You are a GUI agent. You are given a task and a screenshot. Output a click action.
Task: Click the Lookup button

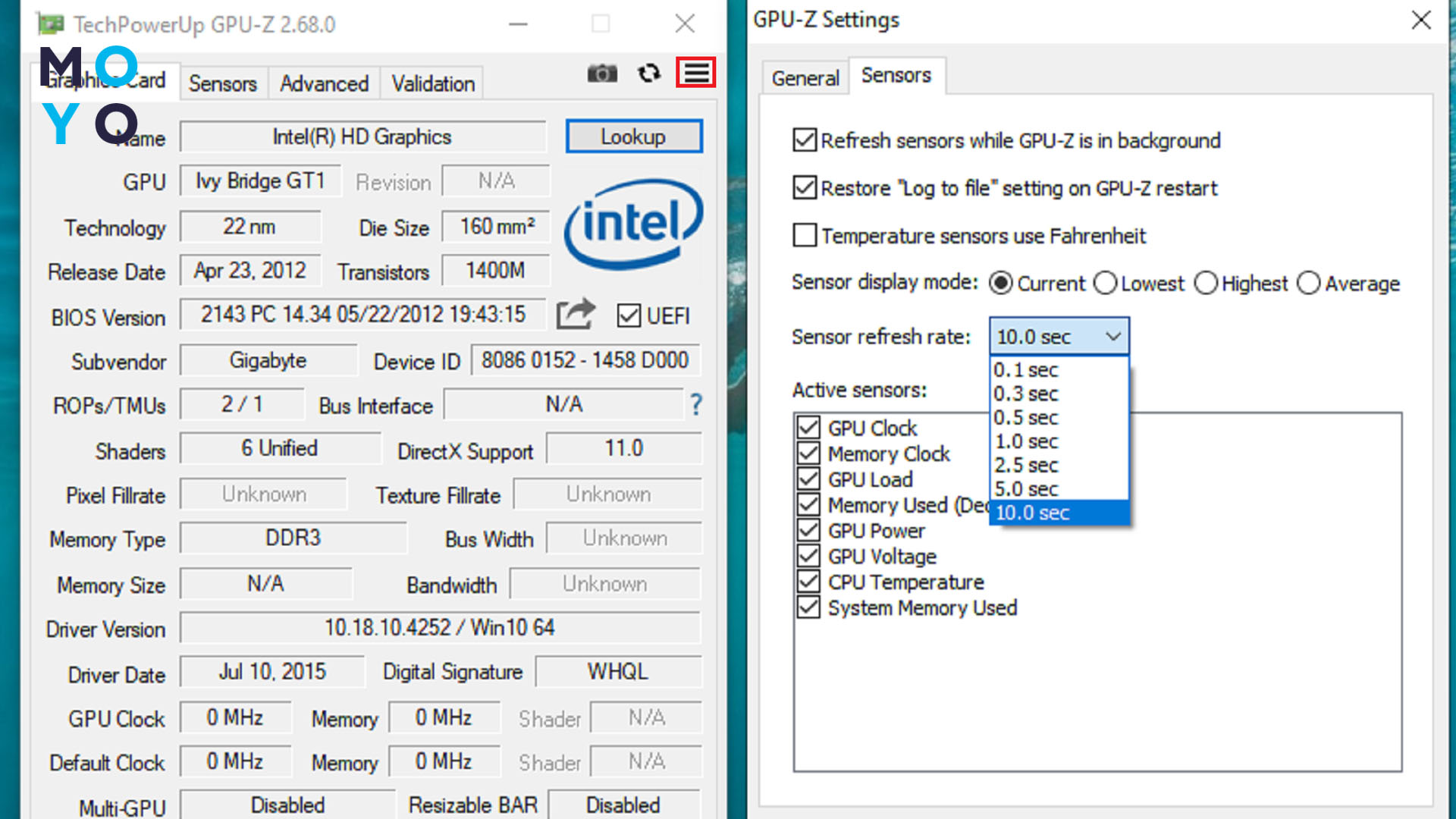click(633, 136)
